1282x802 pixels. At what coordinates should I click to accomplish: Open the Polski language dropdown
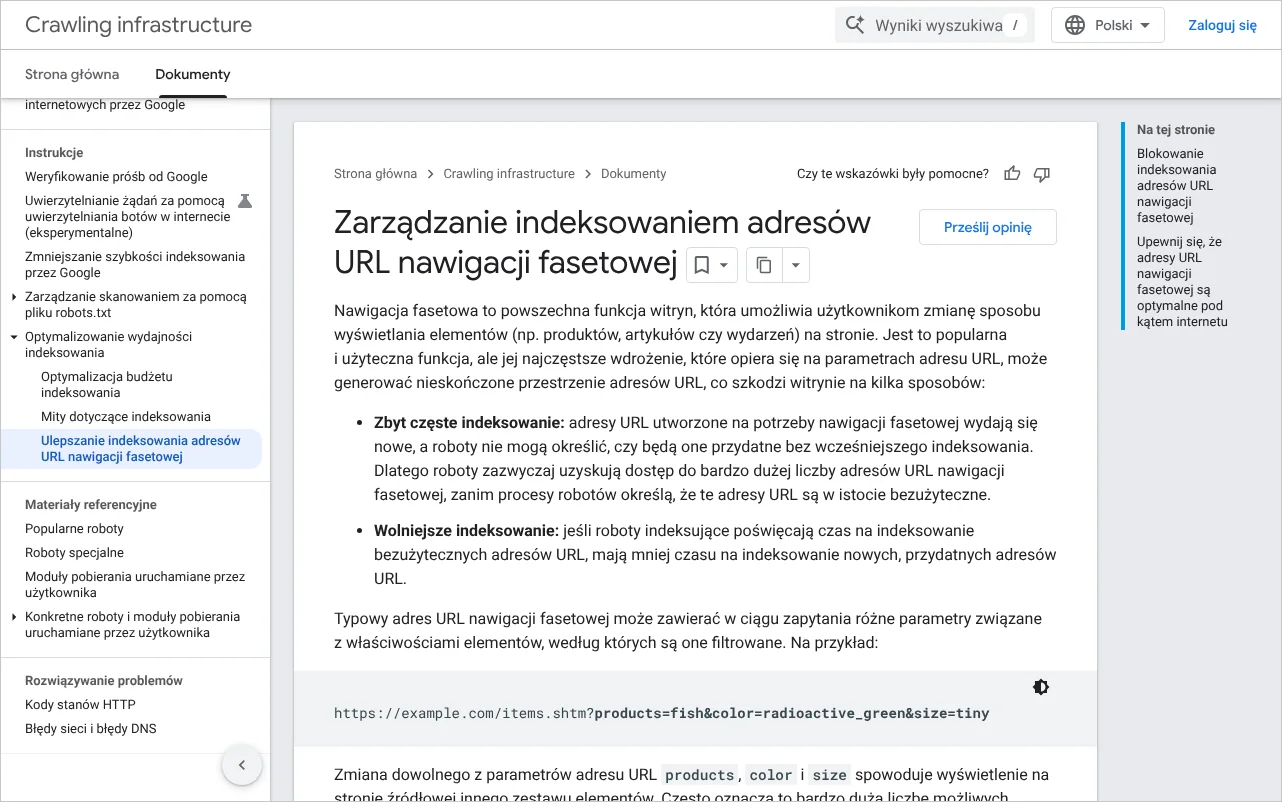coord(1108,25)
